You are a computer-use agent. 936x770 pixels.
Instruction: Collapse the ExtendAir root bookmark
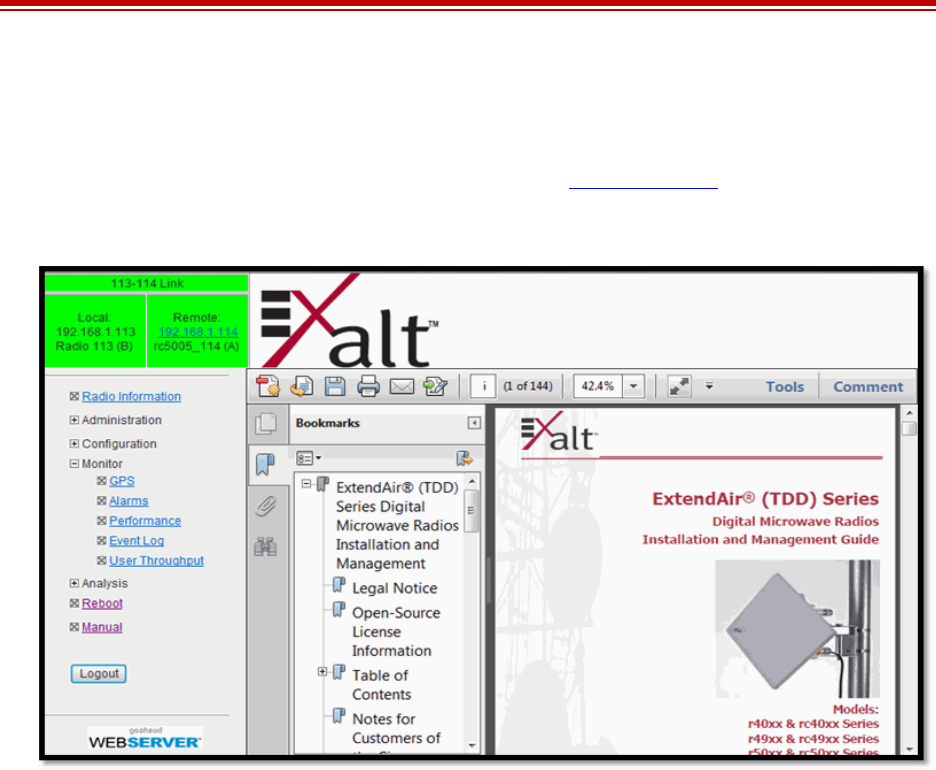306,484
